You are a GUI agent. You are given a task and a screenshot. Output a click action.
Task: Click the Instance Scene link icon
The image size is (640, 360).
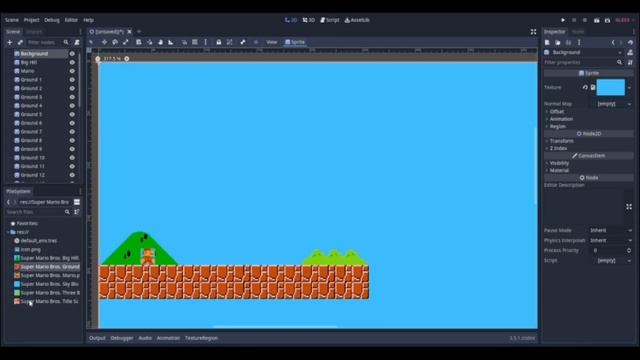click(20, 42)
